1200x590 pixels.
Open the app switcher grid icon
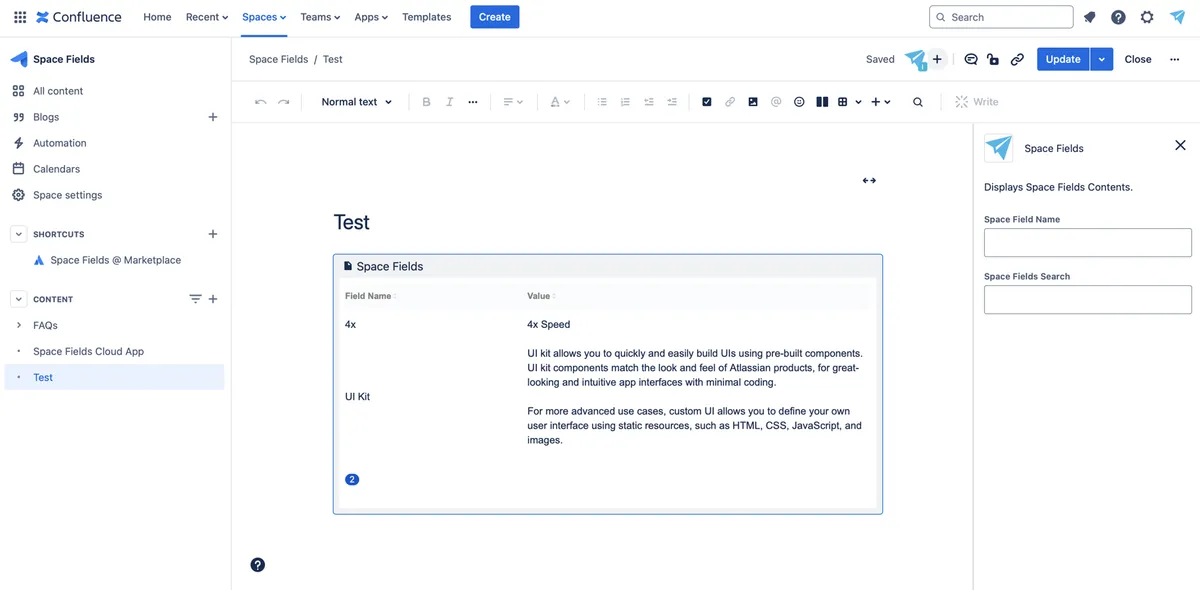tap(20, 17)
